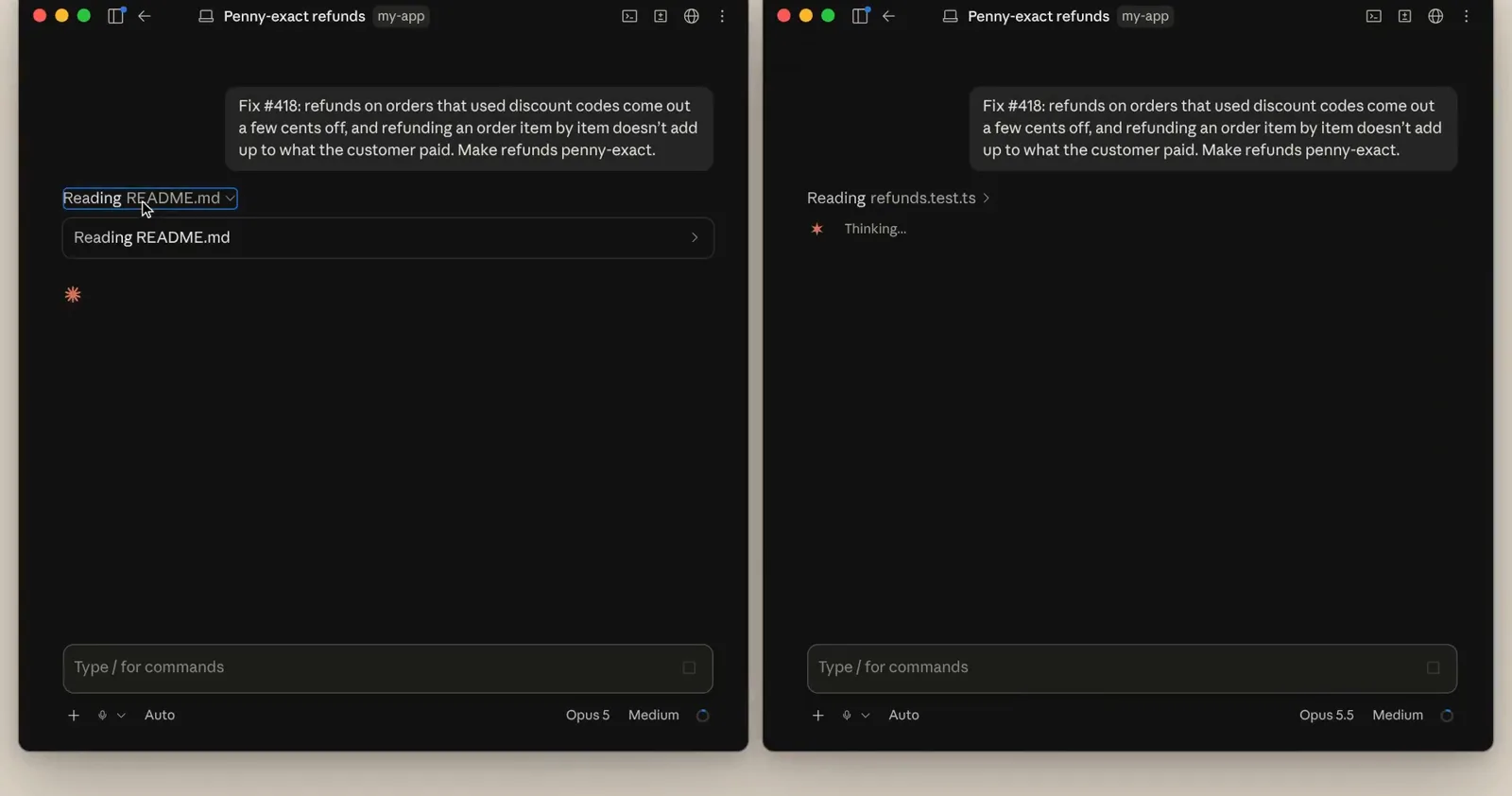Go back using the arrow in the Opus 5 window
This screenshot has width=1512, height=796.
pyautogui.click(x=145, y=16)
